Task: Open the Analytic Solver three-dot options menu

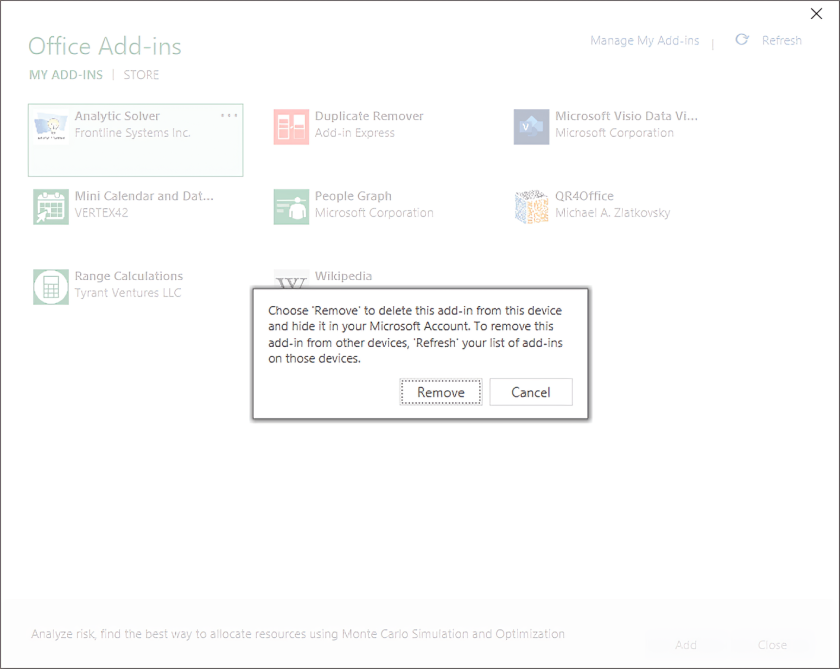Action: [229, 115]
